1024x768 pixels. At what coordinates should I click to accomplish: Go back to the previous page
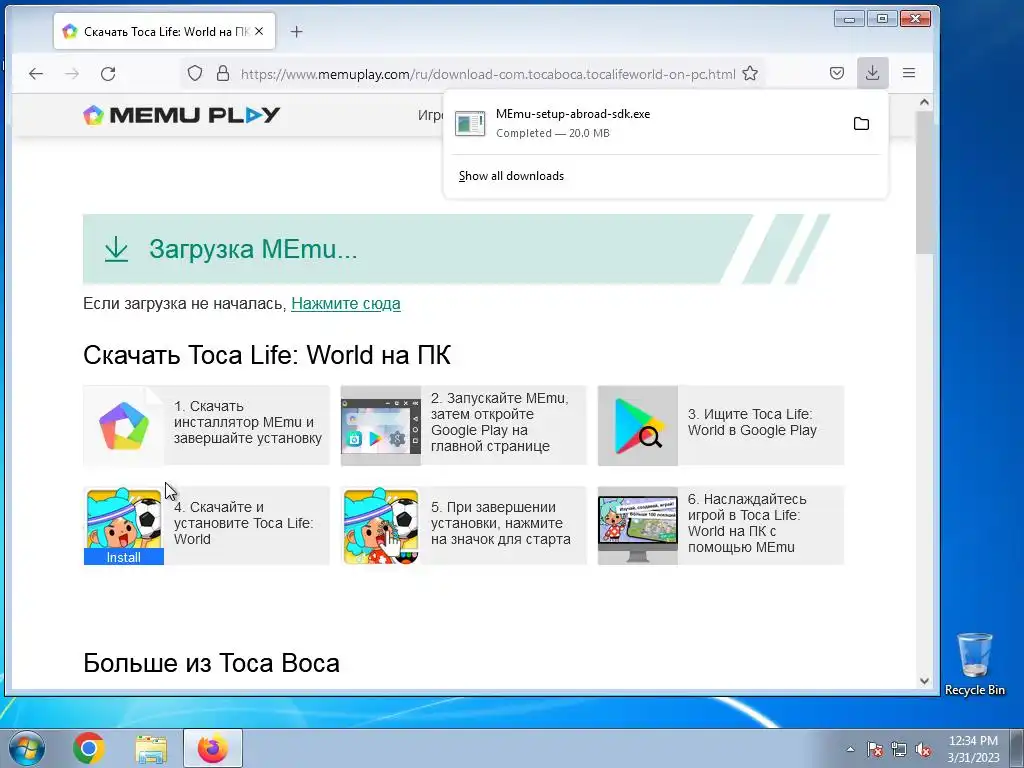click(36, 74)
